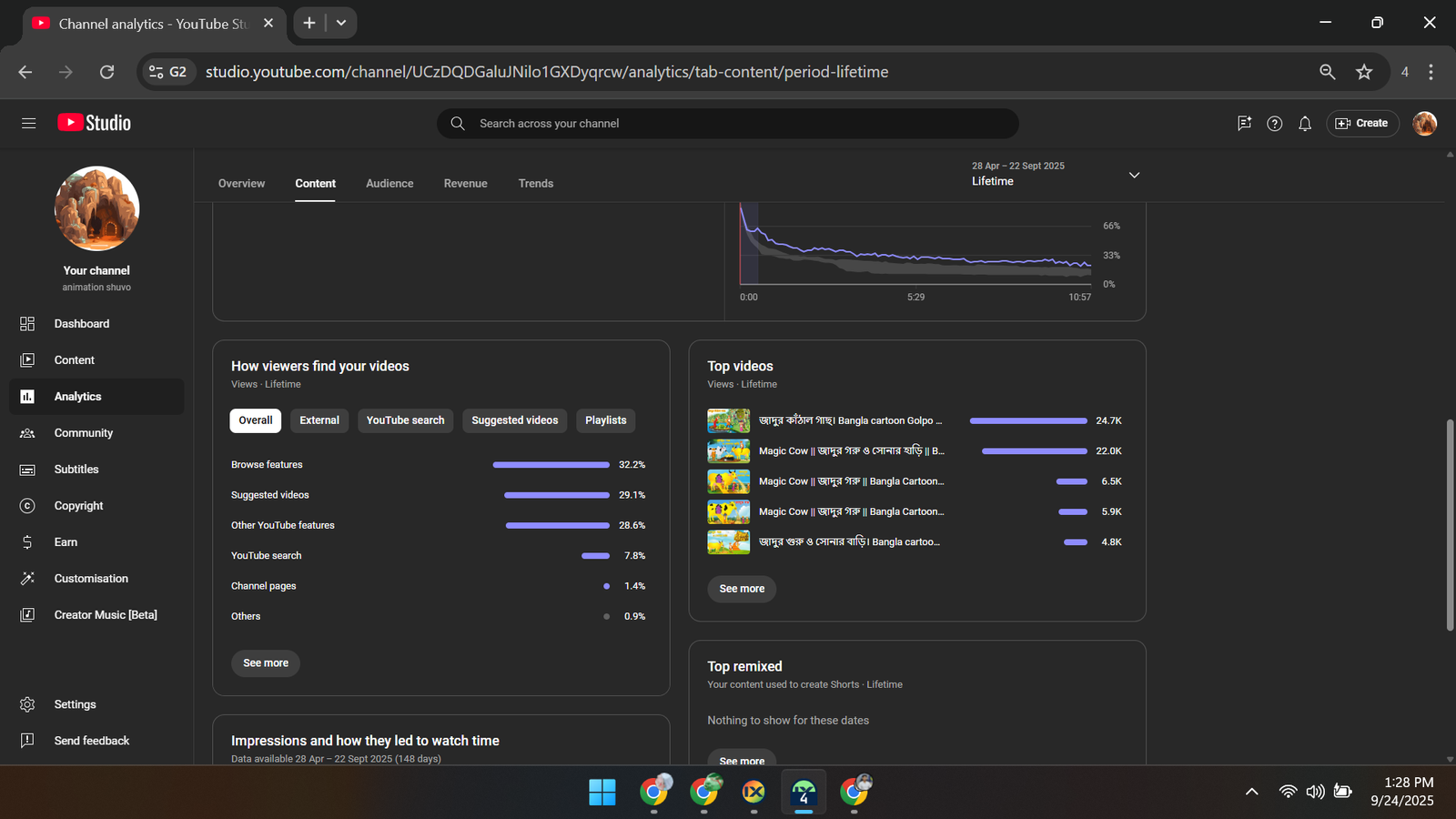Open Dashboard from the sidebar
1456x819 pixels.
point(81,324)
